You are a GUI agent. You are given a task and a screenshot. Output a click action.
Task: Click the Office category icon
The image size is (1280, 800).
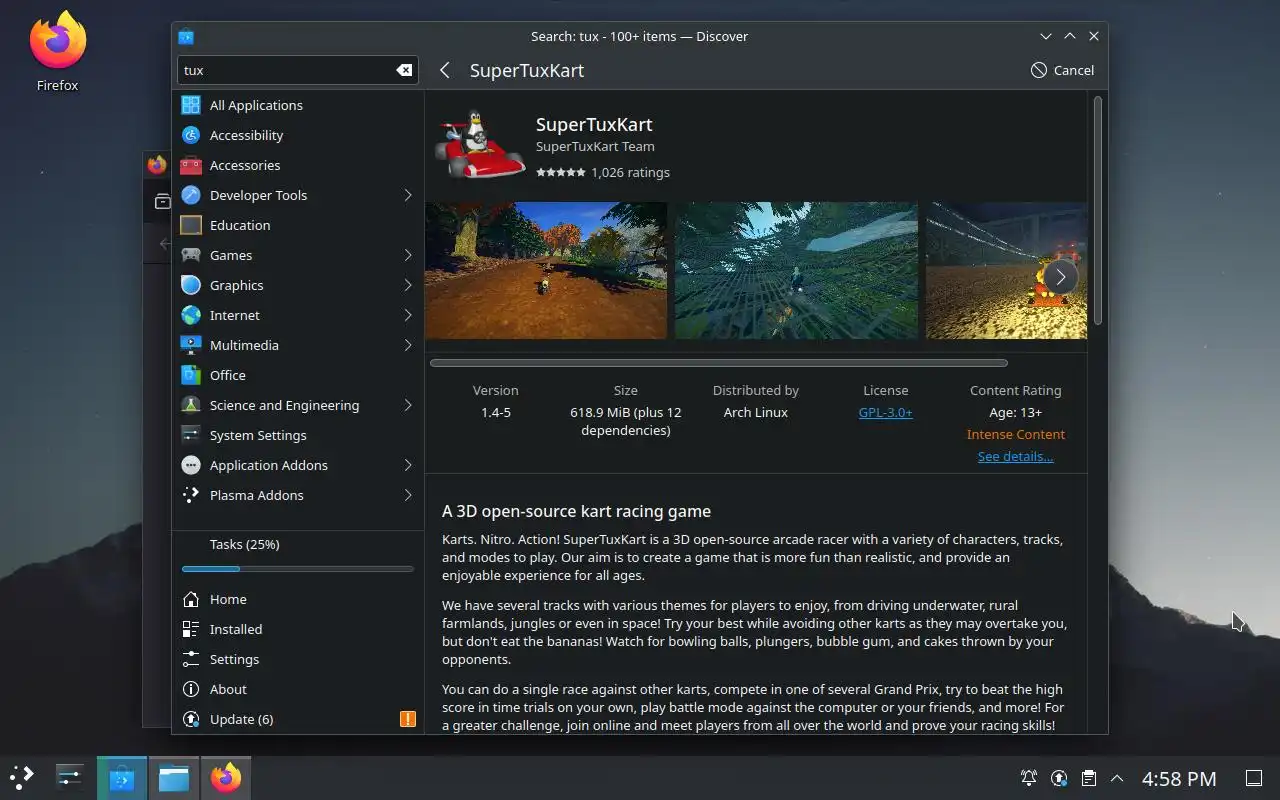[191, 375]
